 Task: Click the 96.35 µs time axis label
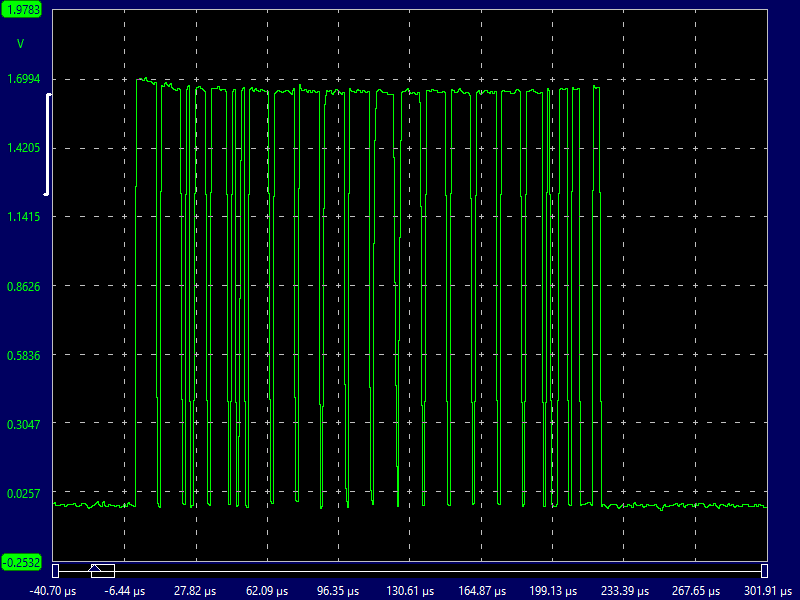pyautogui.click(x=338, y=591)
